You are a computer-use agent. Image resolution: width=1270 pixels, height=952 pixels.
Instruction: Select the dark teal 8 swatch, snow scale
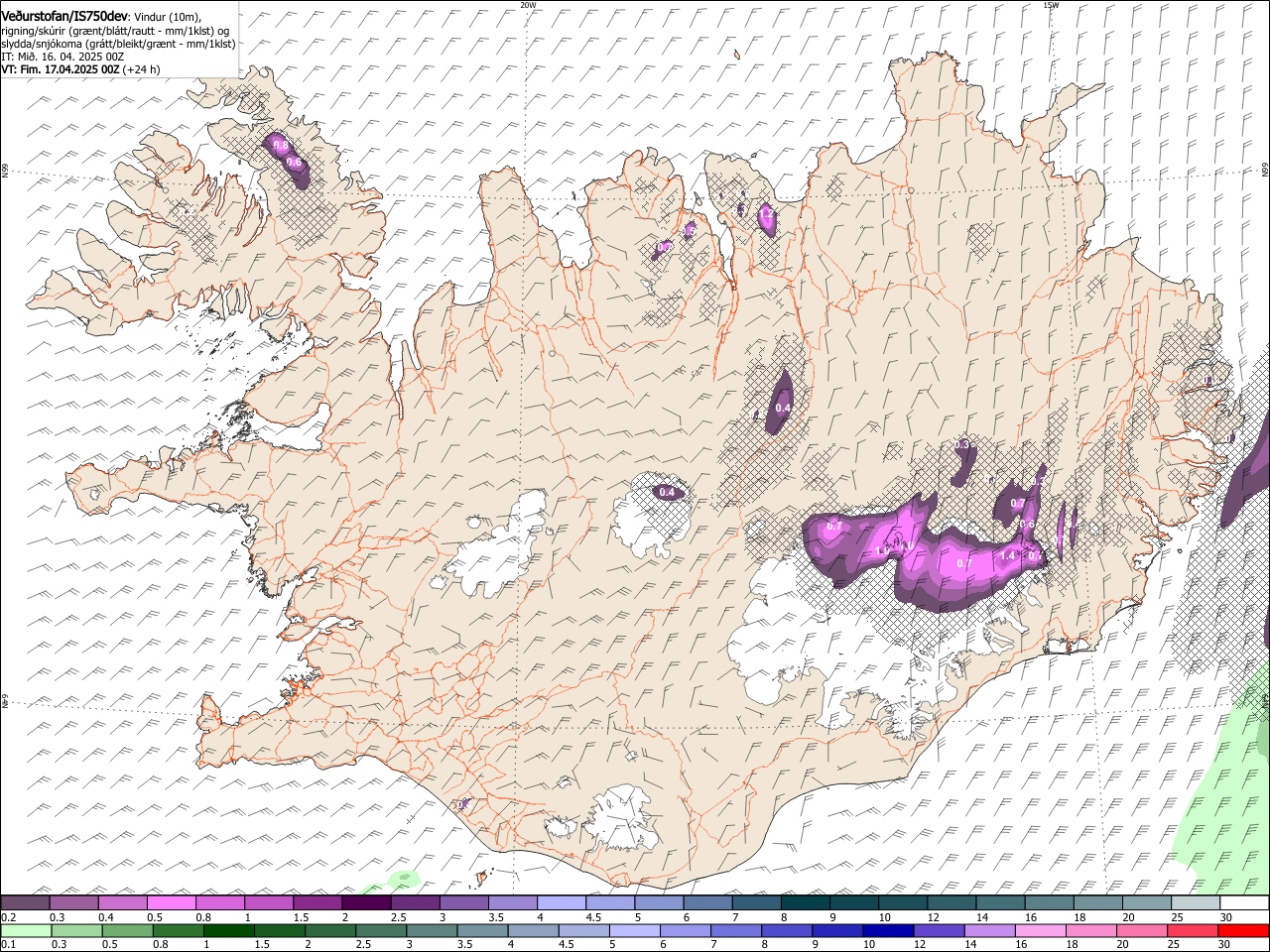coord(805,902)
